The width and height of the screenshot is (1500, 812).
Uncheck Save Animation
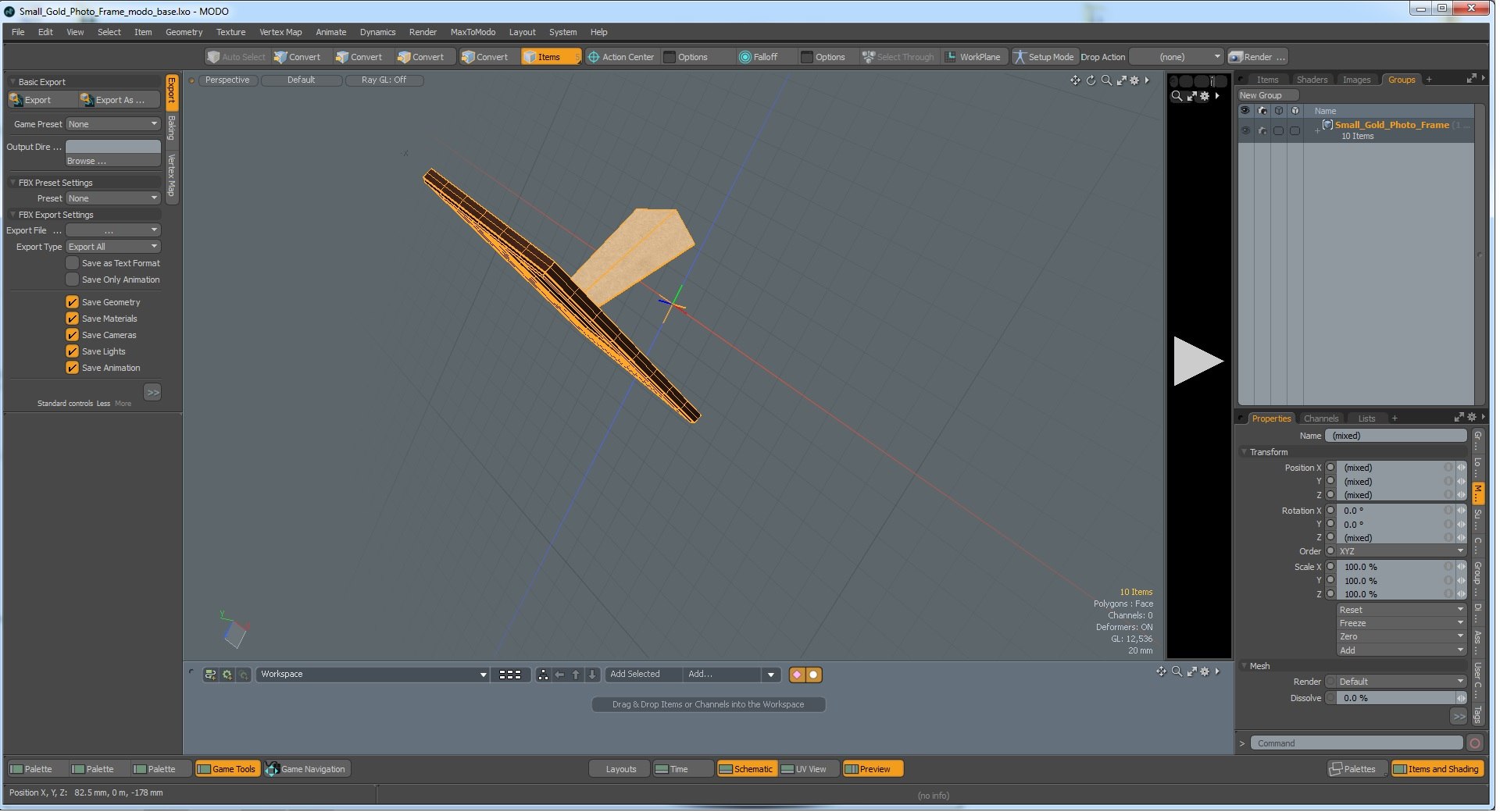[x=73, y=368]
